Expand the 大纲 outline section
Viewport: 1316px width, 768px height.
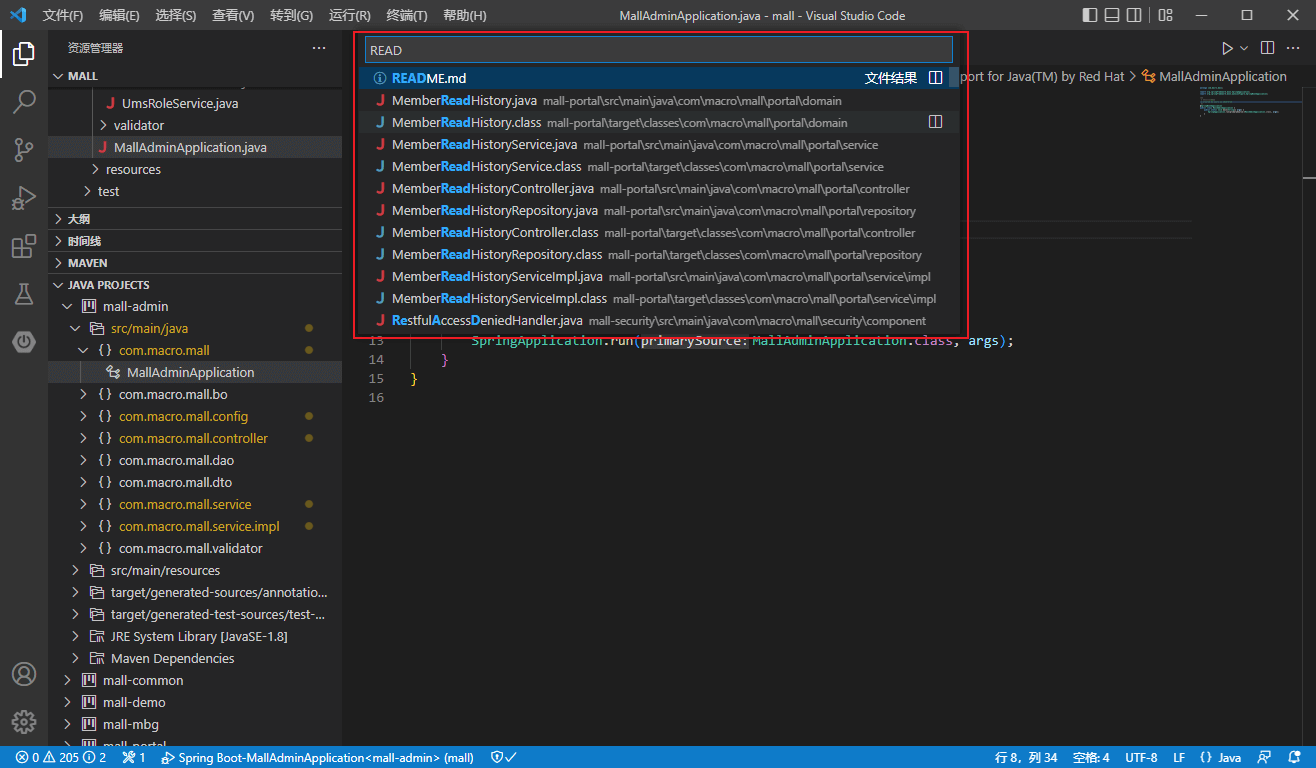click(195, 218)
